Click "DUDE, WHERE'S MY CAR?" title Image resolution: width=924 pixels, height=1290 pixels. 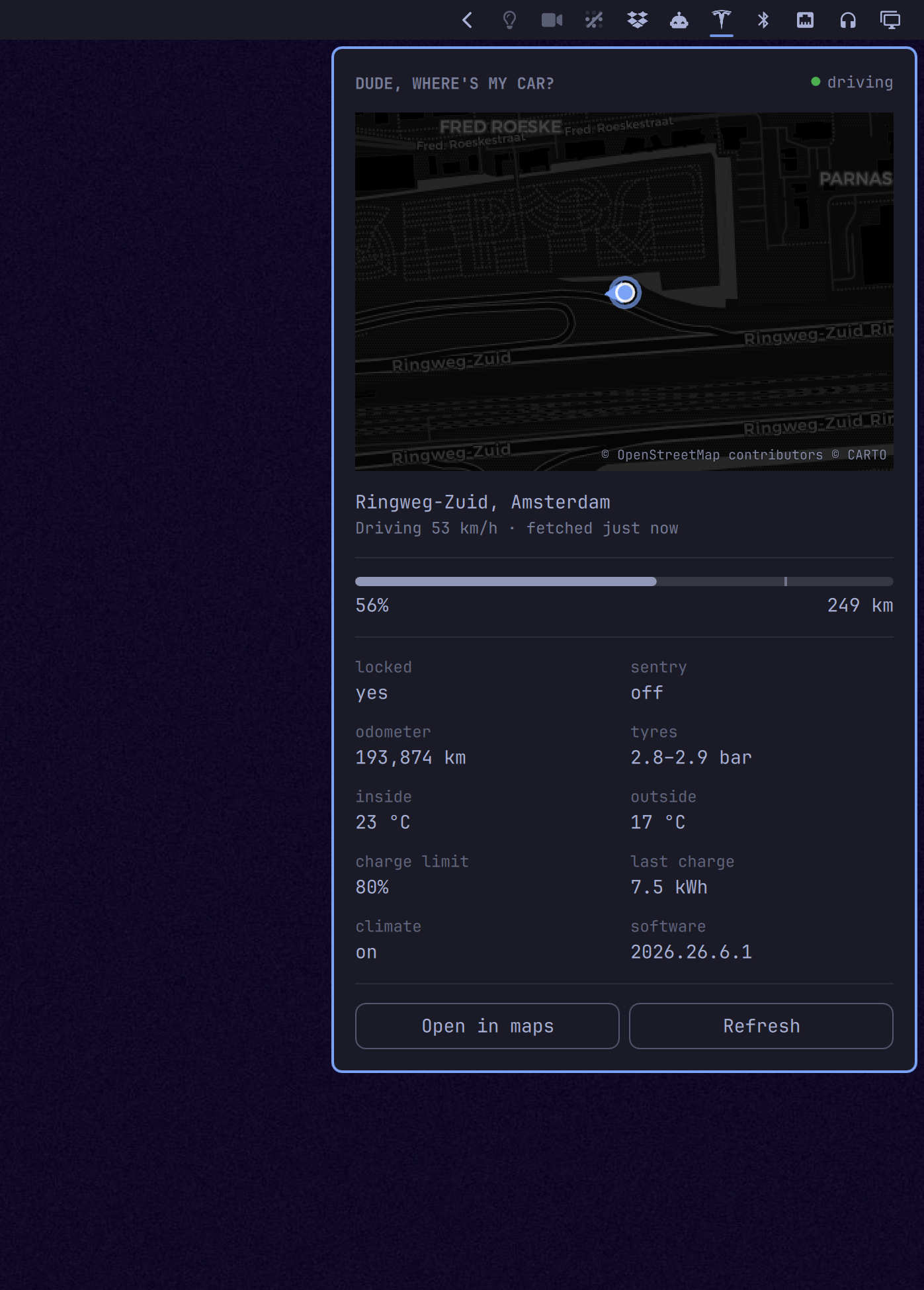point(454,83)
